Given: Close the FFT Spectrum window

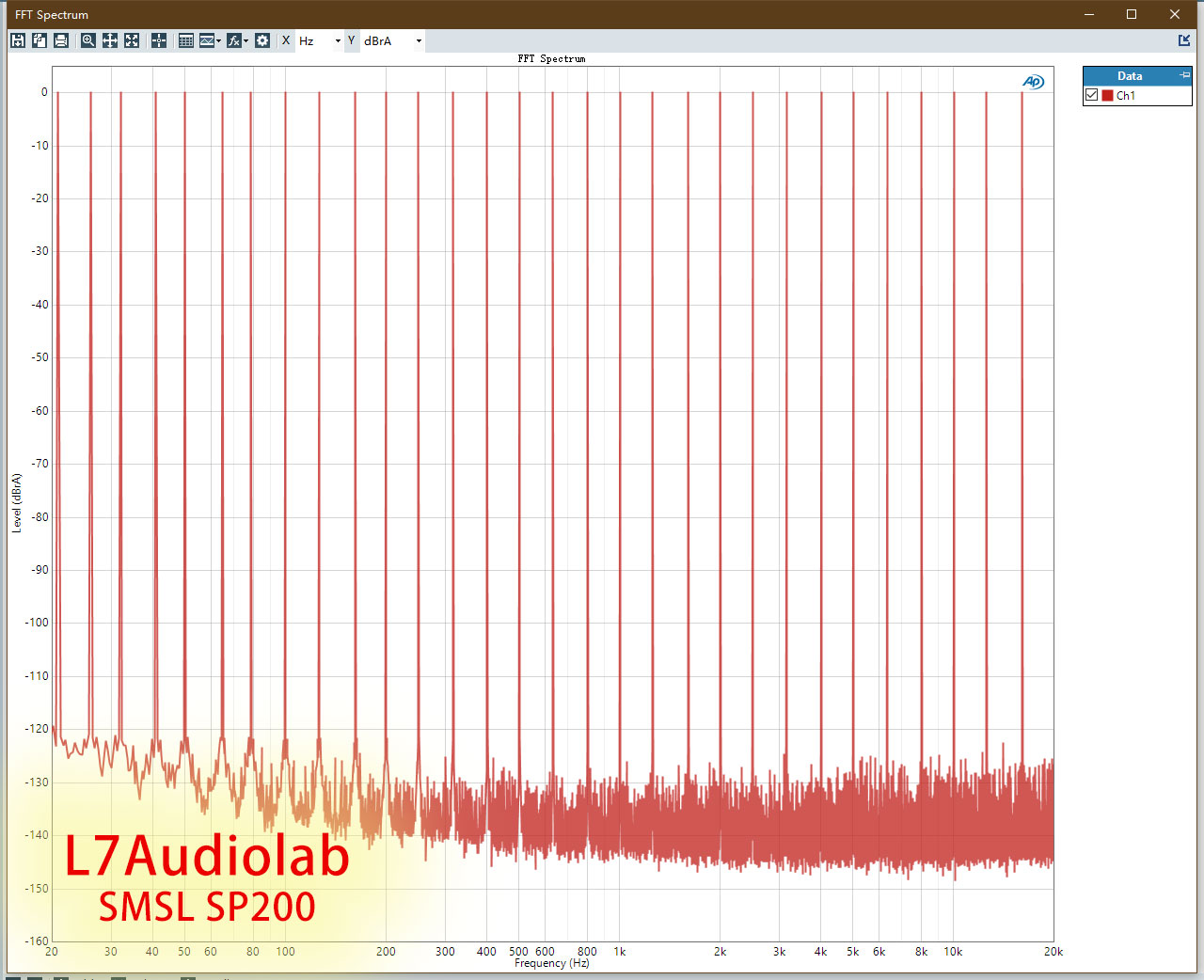Looking at the screenshot, I should (x=1175, y=14).
